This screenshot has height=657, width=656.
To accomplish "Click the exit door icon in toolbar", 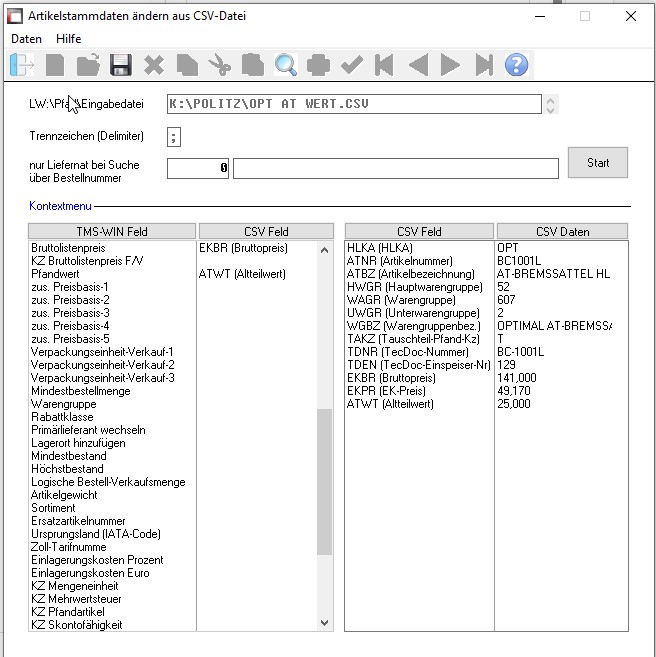I will click(x=22, y=65).
